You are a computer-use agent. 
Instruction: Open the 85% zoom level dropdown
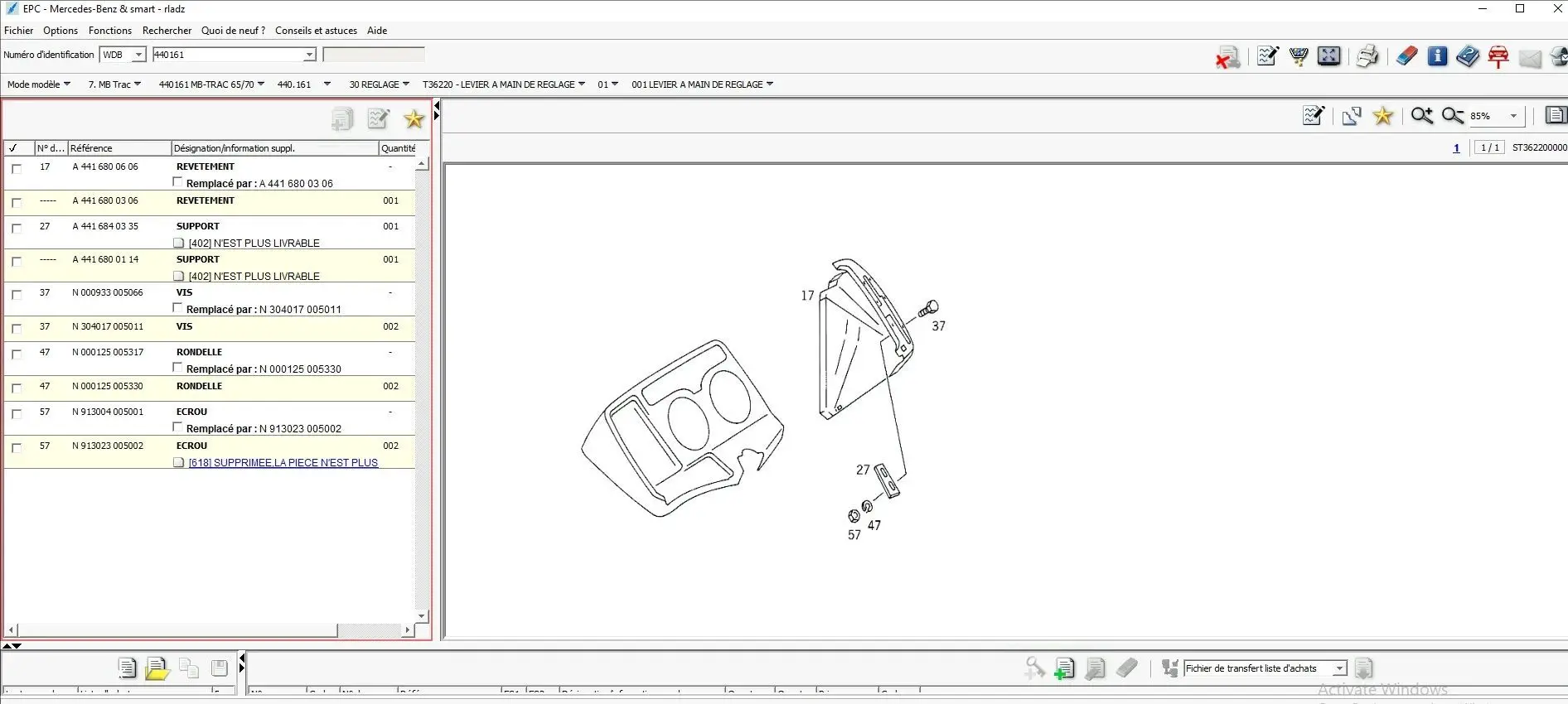[1513, 116]
